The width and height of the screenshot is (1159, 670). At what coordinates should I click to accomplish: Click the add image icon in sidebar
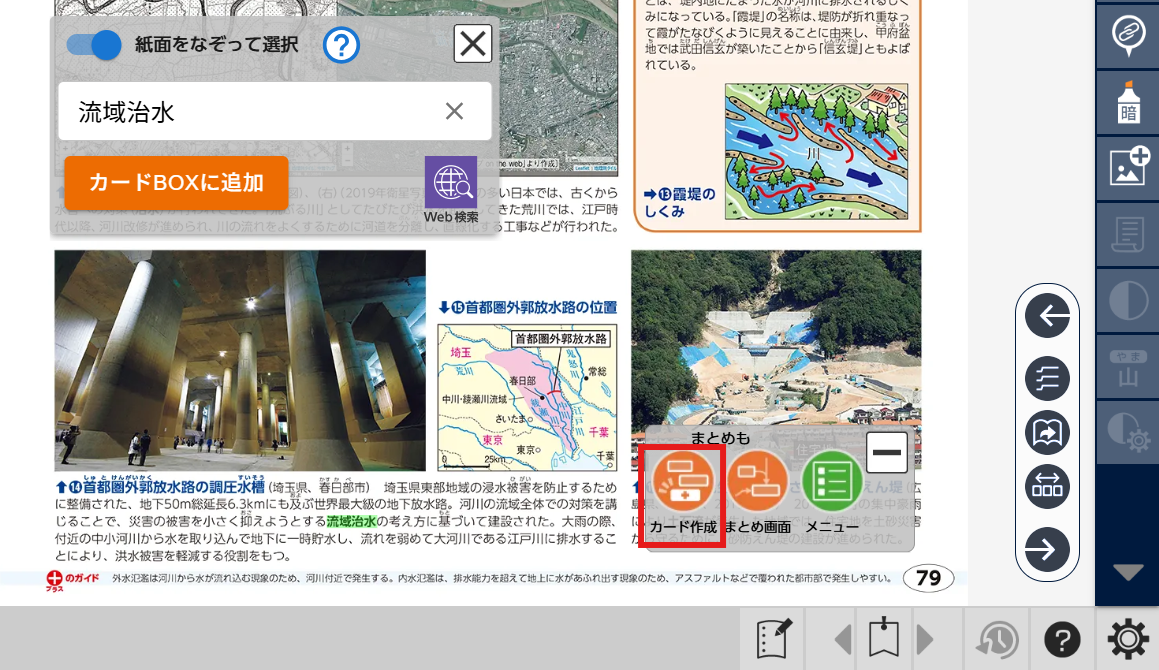[x=1128, y=168]
